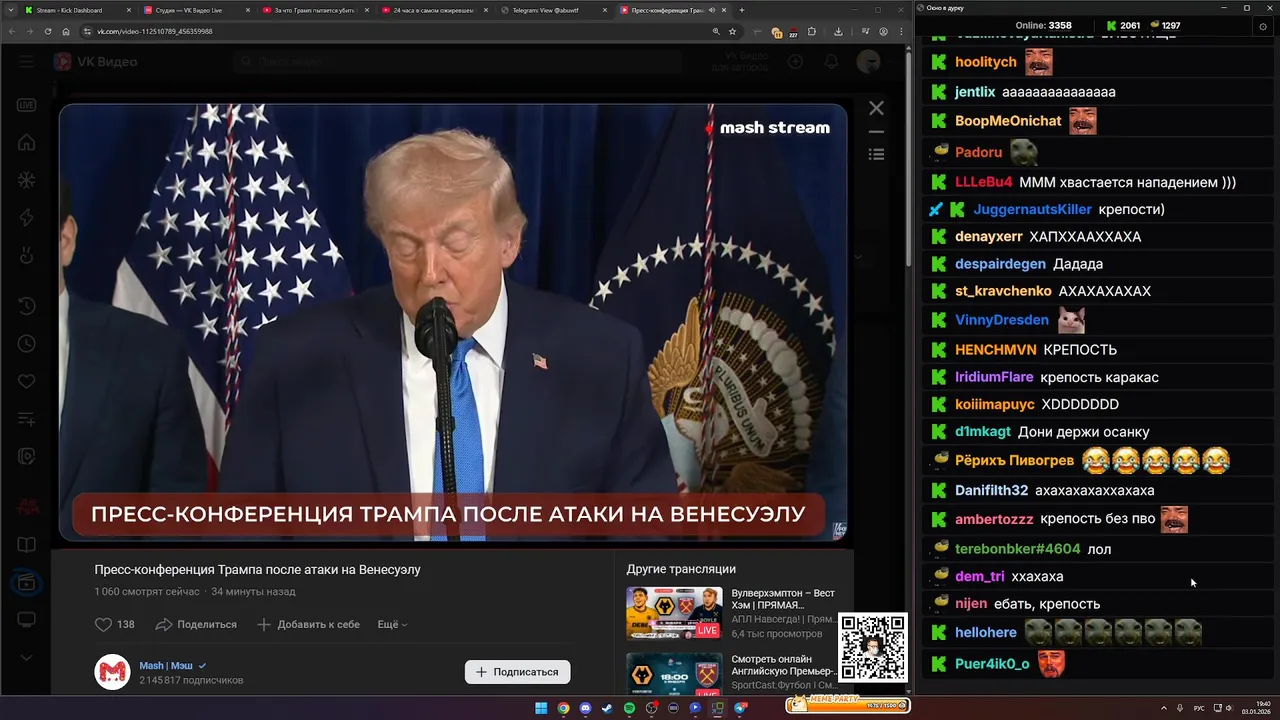The height and width of the screenshot is (720, 1280).
Task: Click the Mash channel avatar
Action: pyautogui.click(x=112, y=672)
